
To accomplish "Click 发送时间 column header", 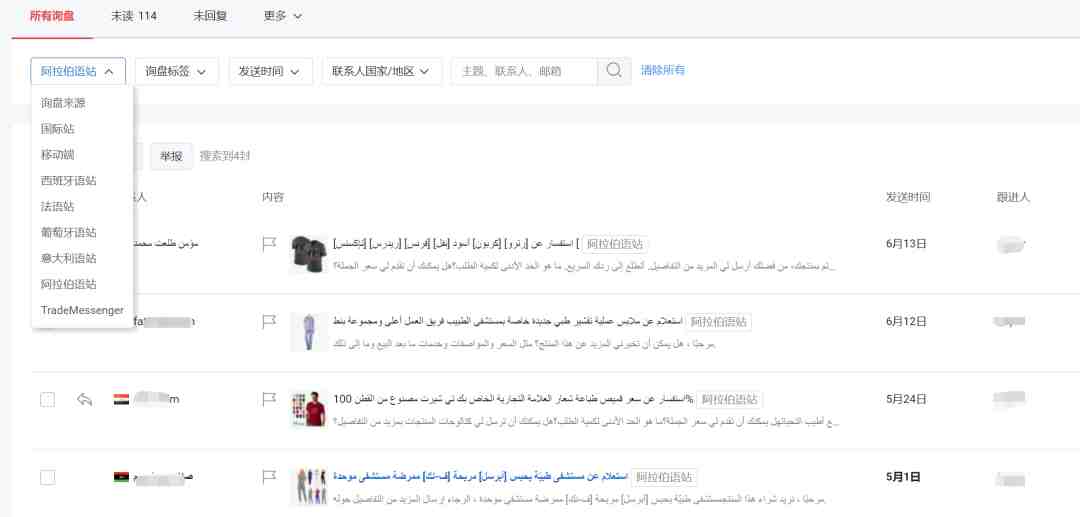I will click(908, 198).
